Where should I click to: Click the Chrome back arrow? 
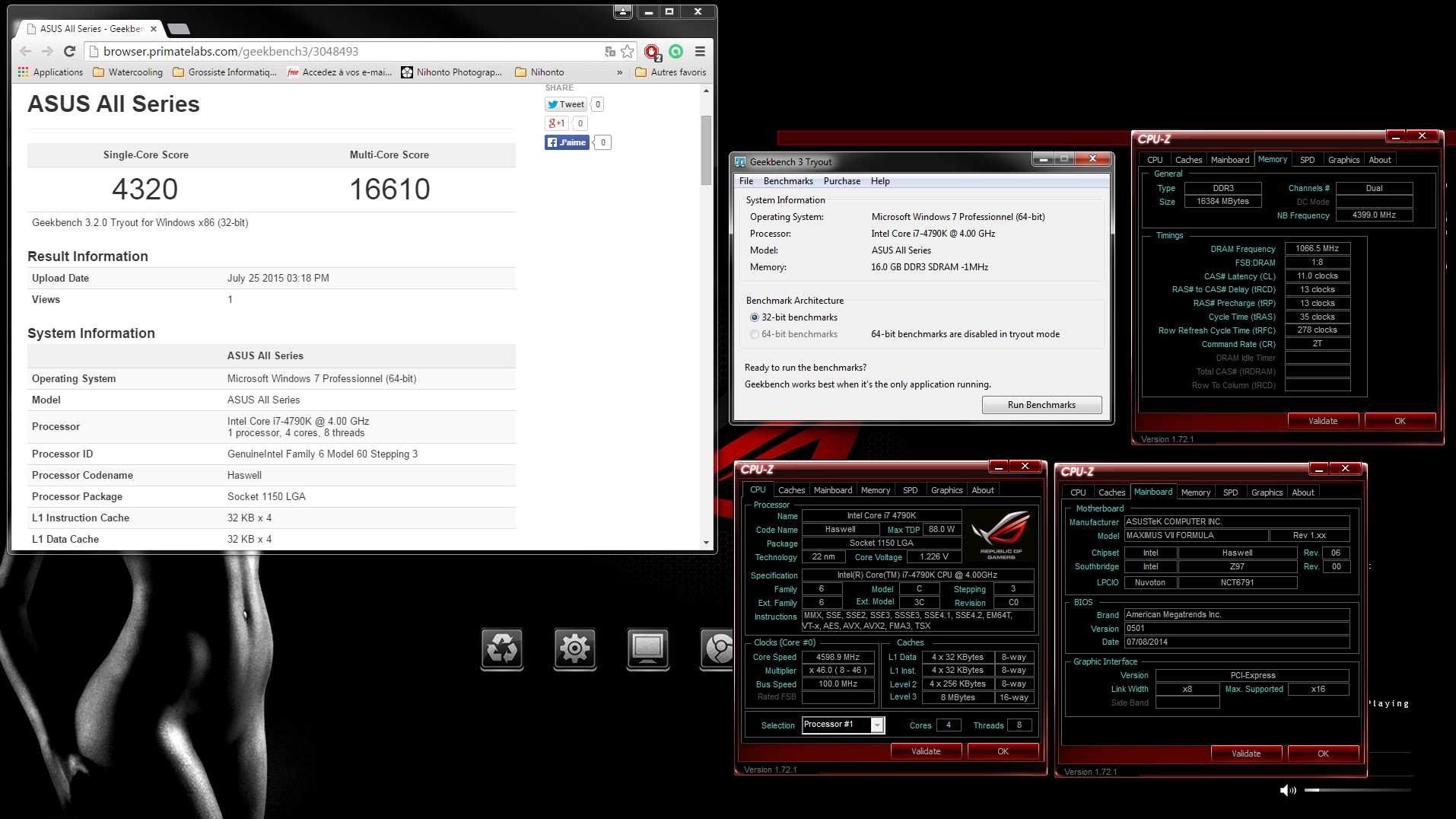coord(25,51)
